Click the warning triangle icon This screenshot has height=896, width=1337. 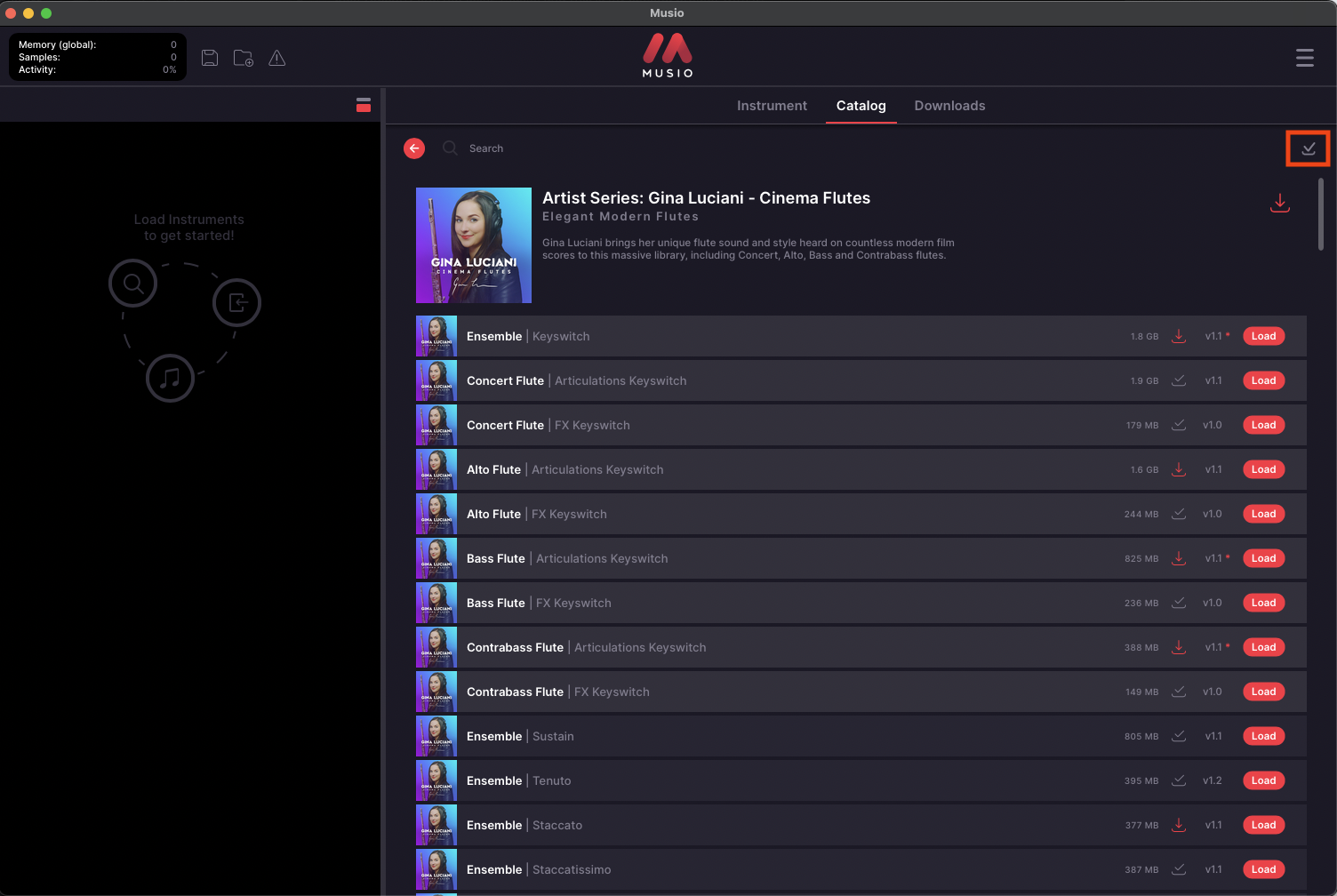click(277, 58)
